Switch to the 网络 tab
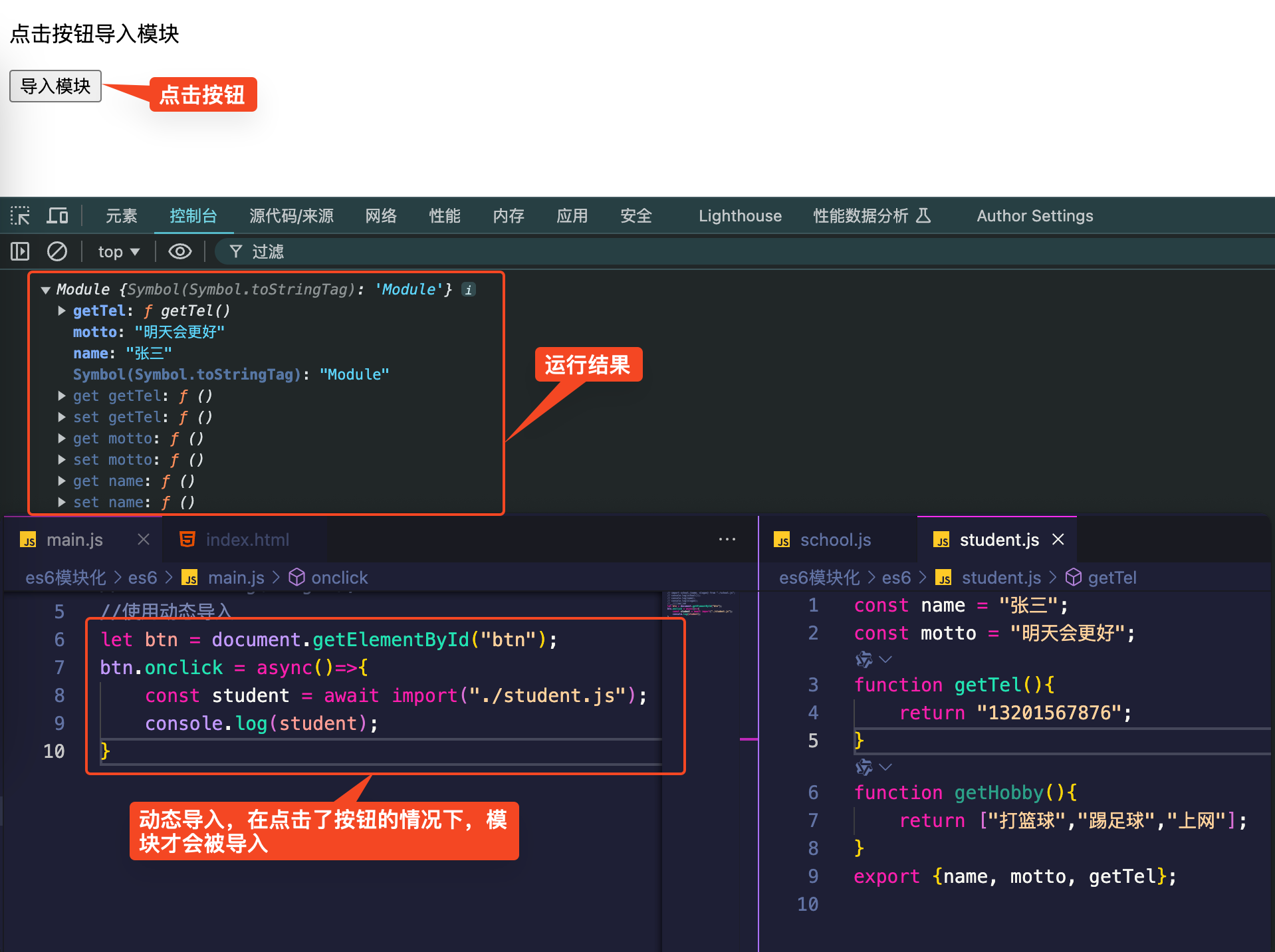Viewport: 1275px width, 952px height. point(381,216)
